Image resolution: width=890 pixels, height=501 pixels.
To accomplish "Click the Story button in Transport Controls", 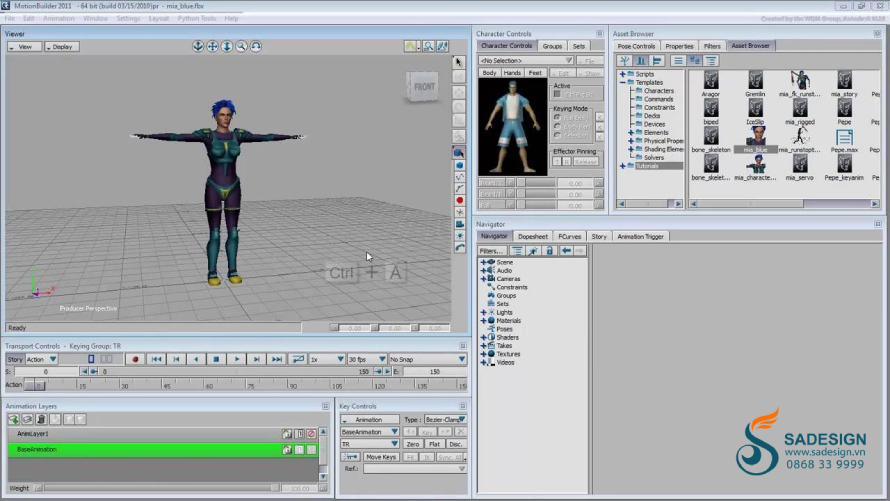I will (x=15, y=359).
